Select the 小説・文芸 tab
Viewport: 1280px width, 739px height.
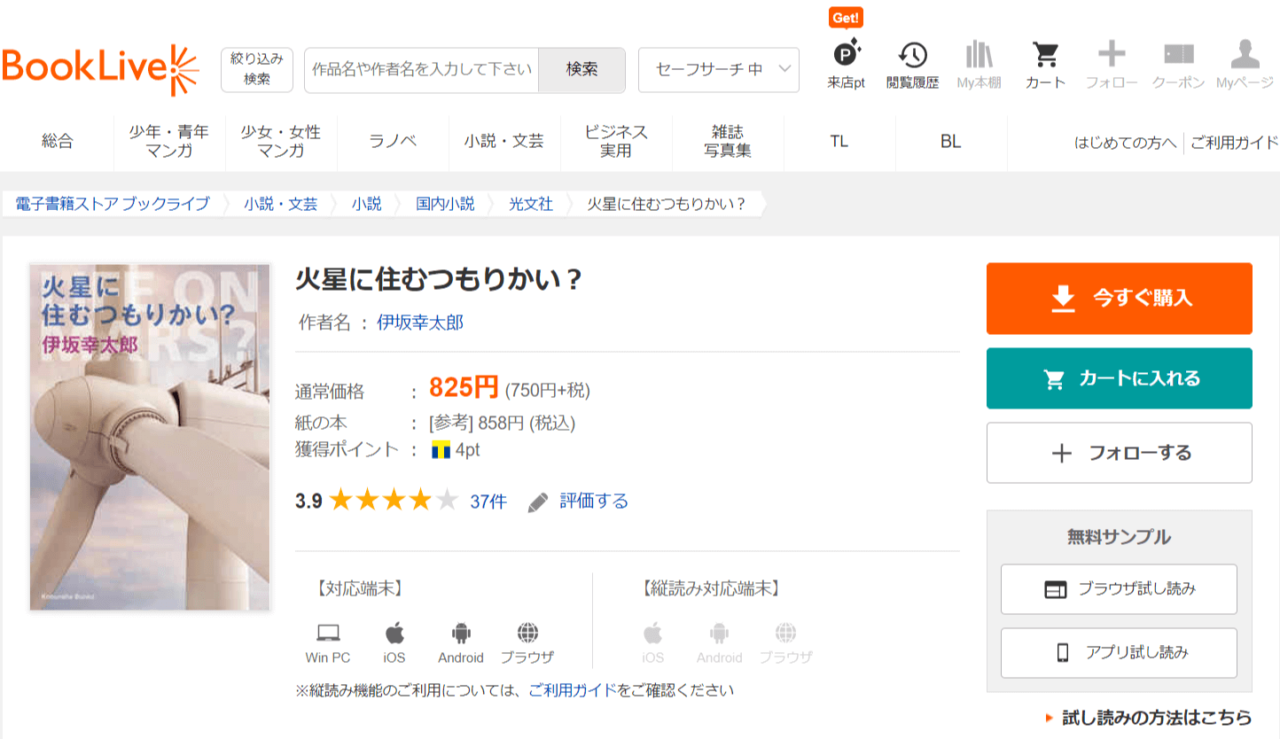click(x=504, y=142)
